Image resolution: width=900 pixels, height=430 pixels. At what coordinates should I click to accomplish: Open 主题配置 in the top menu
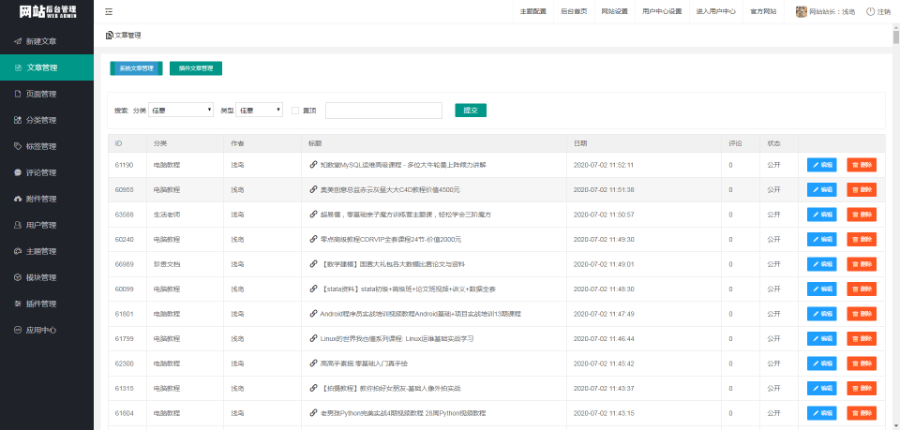tap(532, 12)
